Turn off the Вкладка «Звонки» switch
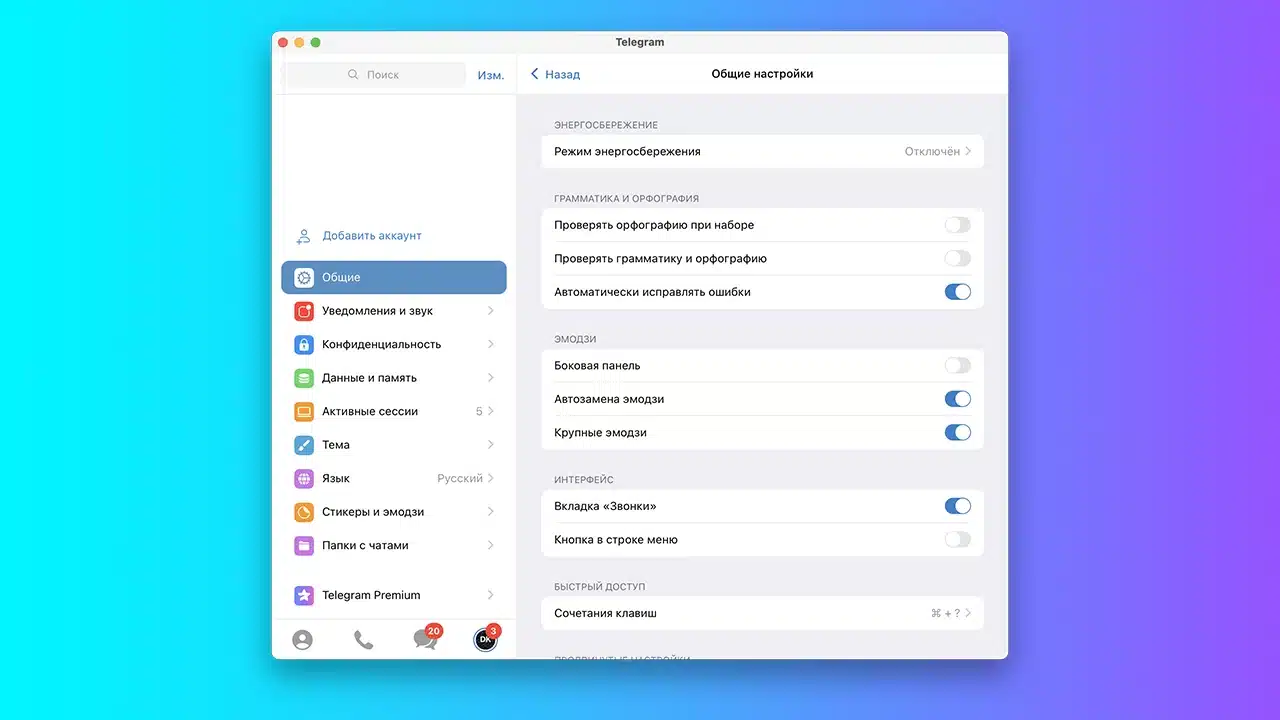Viewport: 1280px width, 720px height. click(x=957, y=505)
